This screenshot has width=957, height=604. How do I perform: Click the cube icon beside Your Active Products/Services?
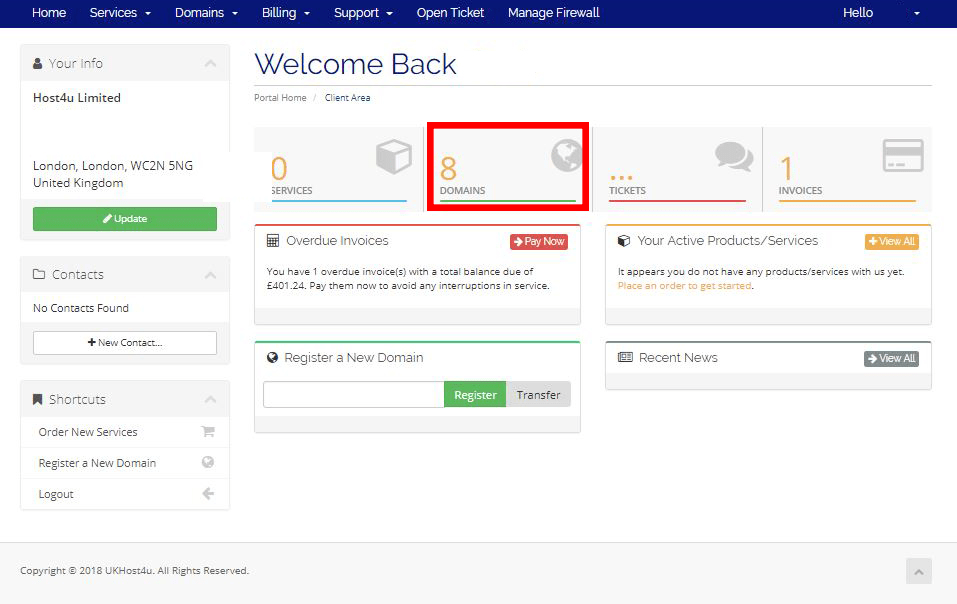click(624, 240)
